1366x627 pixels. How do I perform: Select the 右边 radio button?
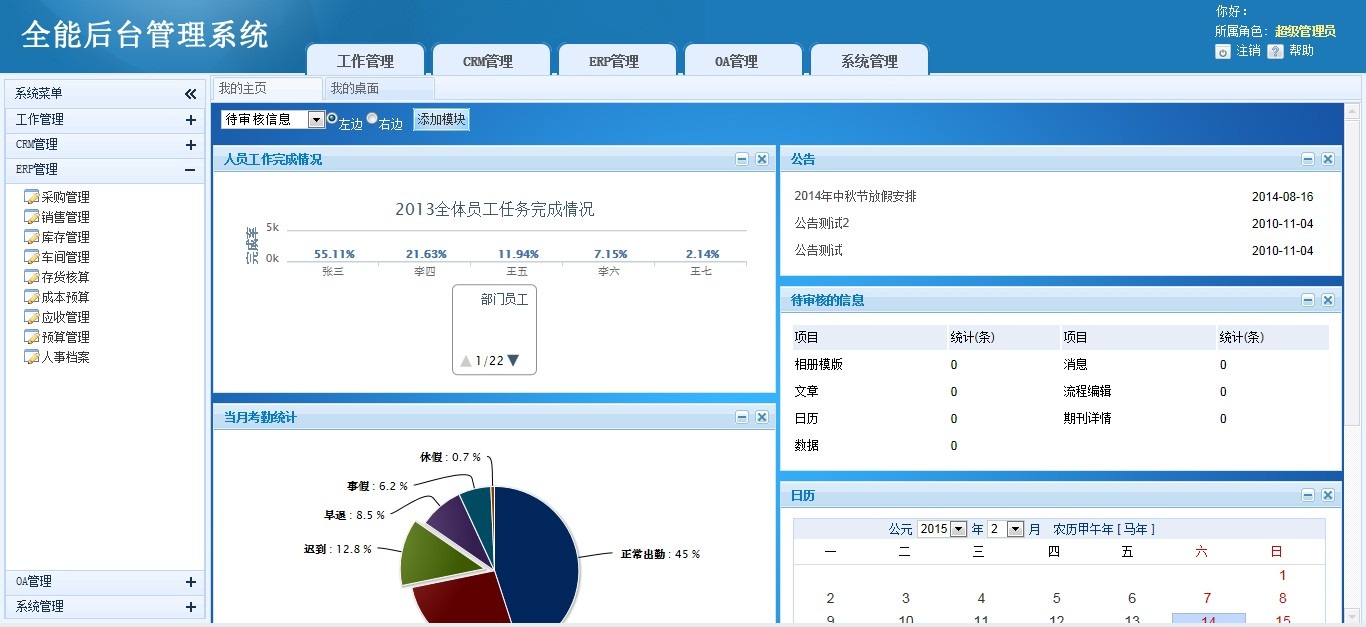tap(372, 118)
